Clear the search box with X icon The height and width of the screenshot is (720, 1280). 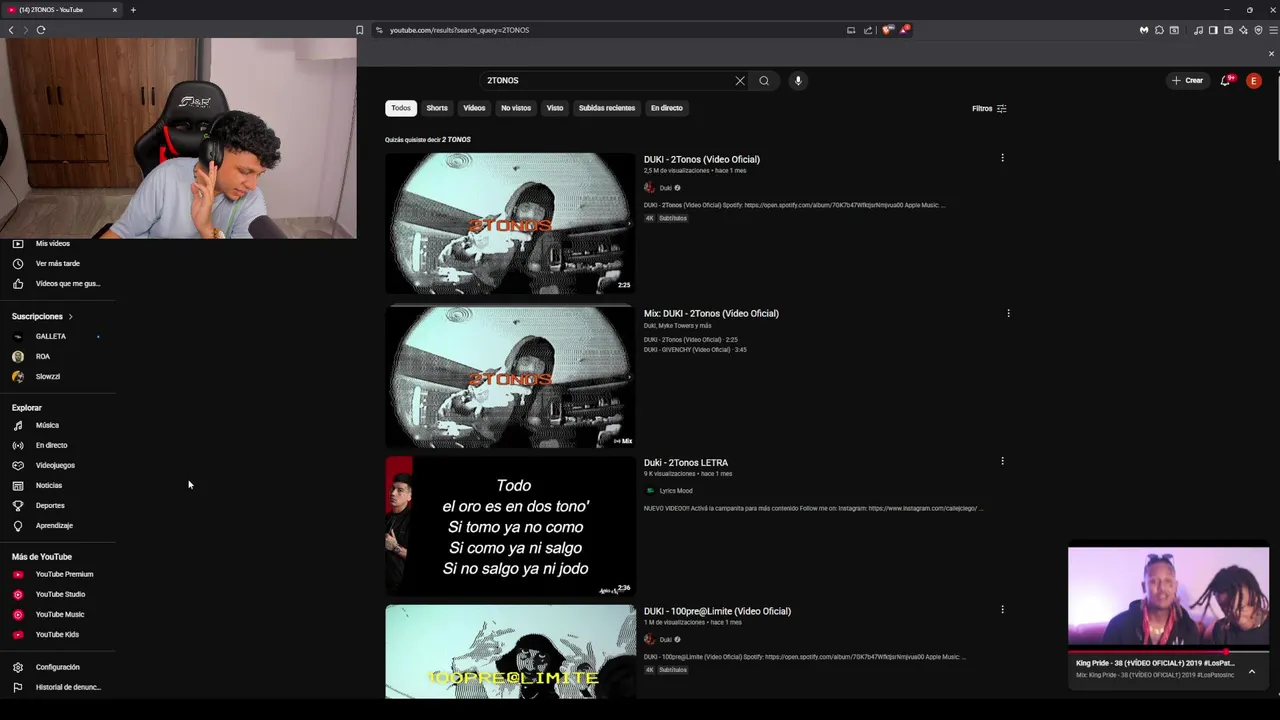tap(740, 81)
